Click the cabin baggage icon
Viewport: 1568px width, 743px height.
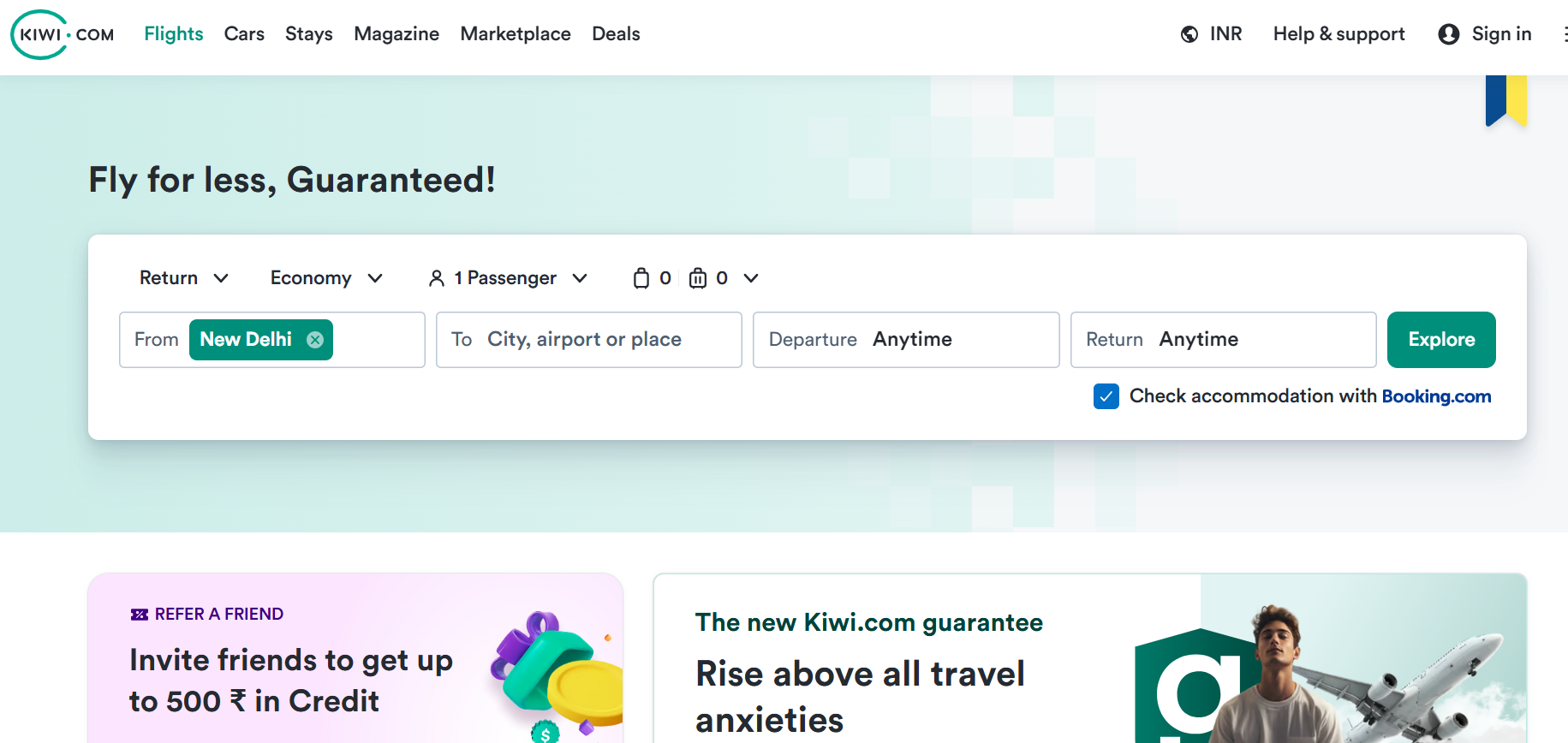(x=641, y=278)
